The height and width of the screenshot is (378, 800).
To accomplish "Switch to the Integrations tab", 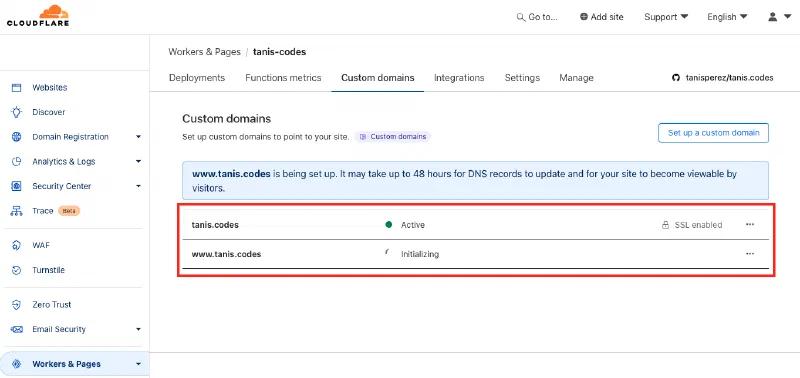I will (459, 78).
